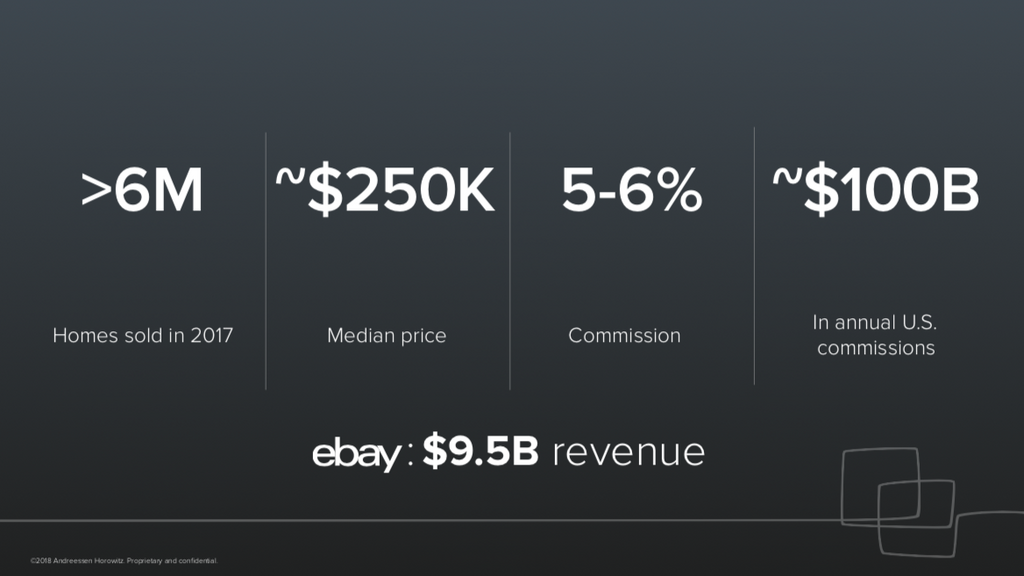Image resolution: width=1024 pixels, height=576 pixels.
Task: Click the word "revenue" beside $9.5B
Action: click(x=628, y=453)
